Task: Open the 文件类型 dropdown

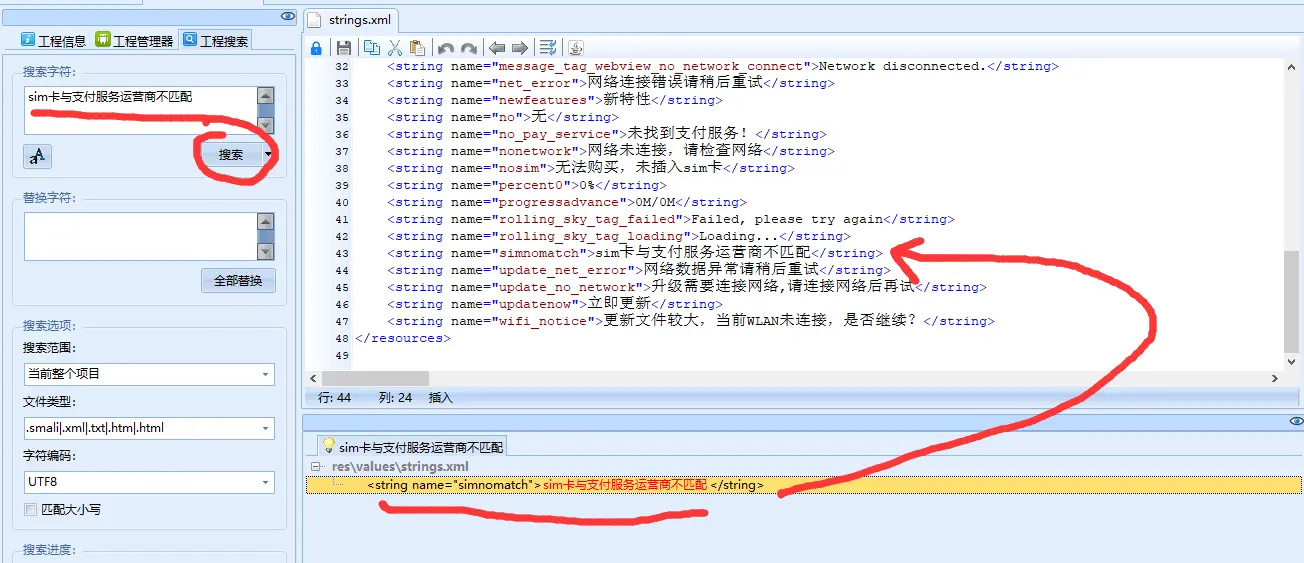Action: coord(149,428)
